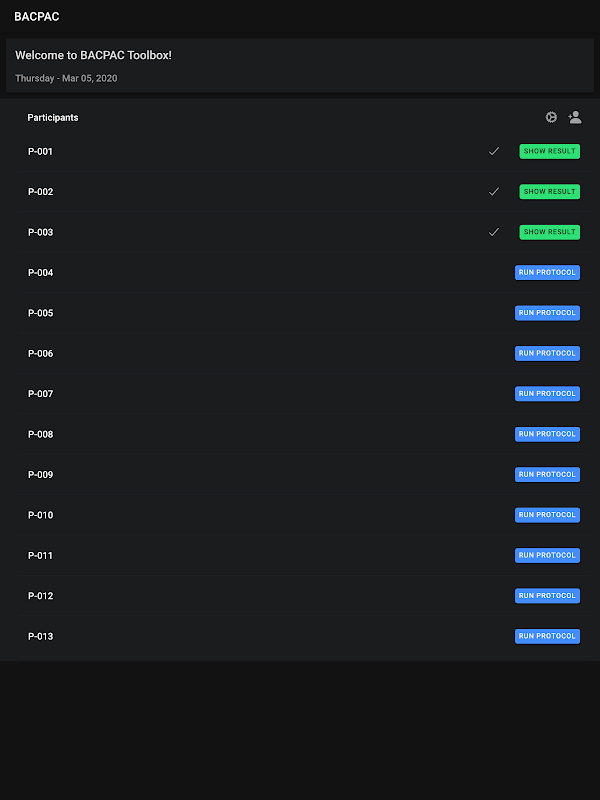
Task: Click the Participants section heading
Action: coord(53,118)
